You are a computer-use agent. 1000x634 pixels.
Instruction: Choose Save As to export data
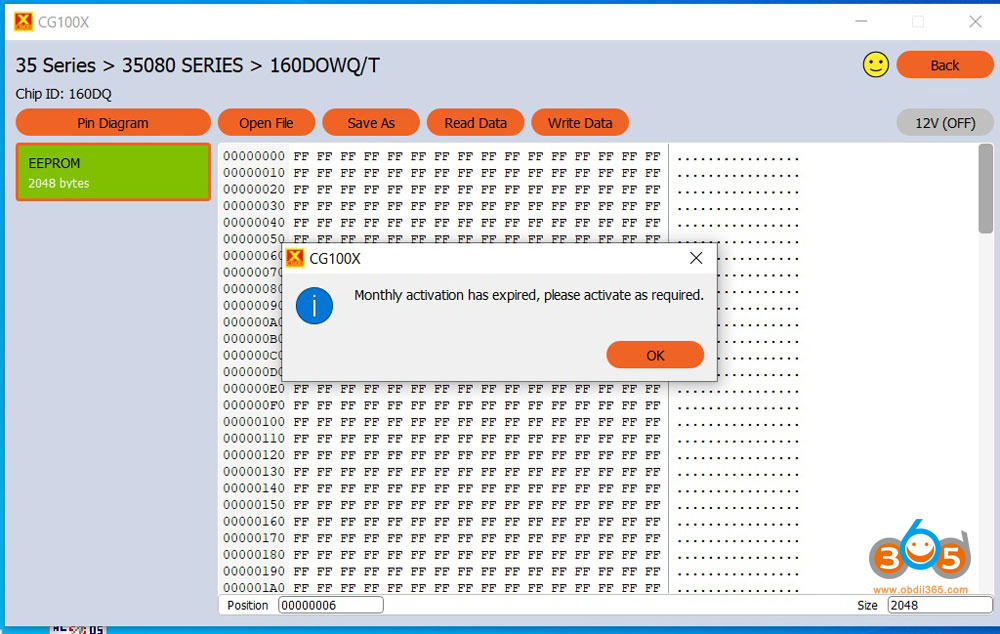[371, 123]
